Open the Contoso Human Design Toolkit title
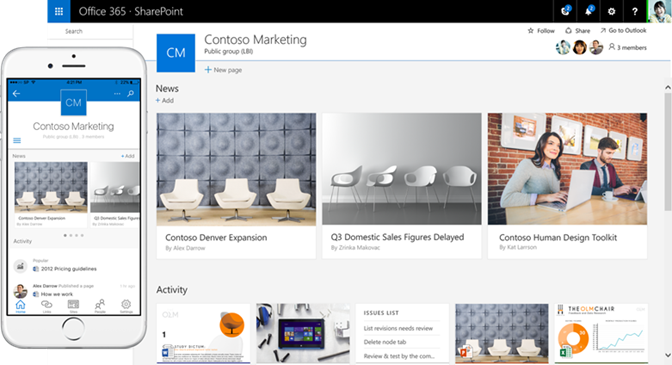The height and width of the screenshot is (365, 672). (x=558, y=238)
